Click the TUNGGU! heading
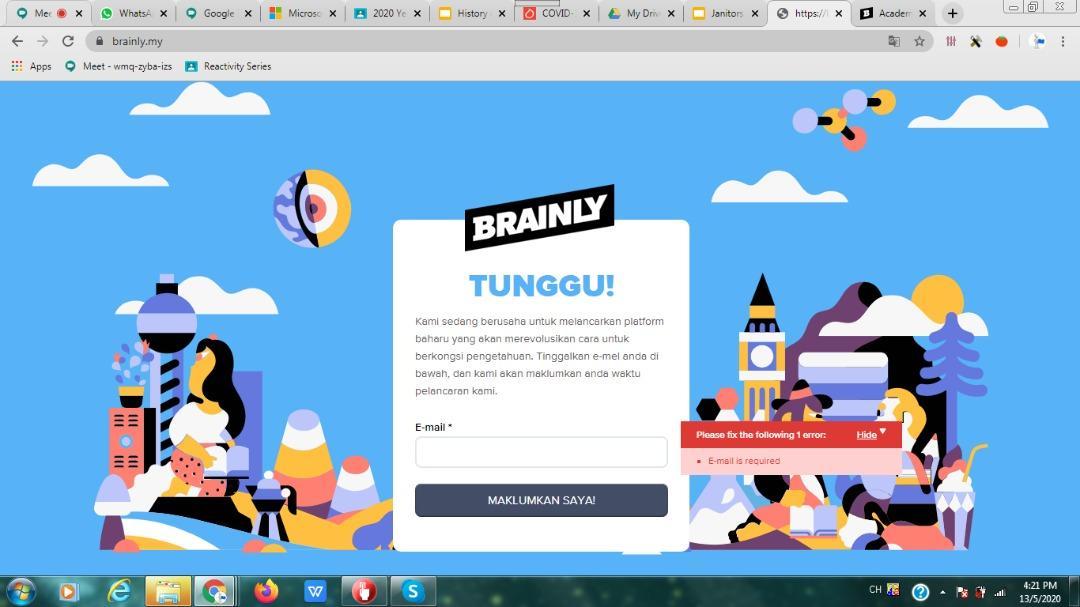 541,285
